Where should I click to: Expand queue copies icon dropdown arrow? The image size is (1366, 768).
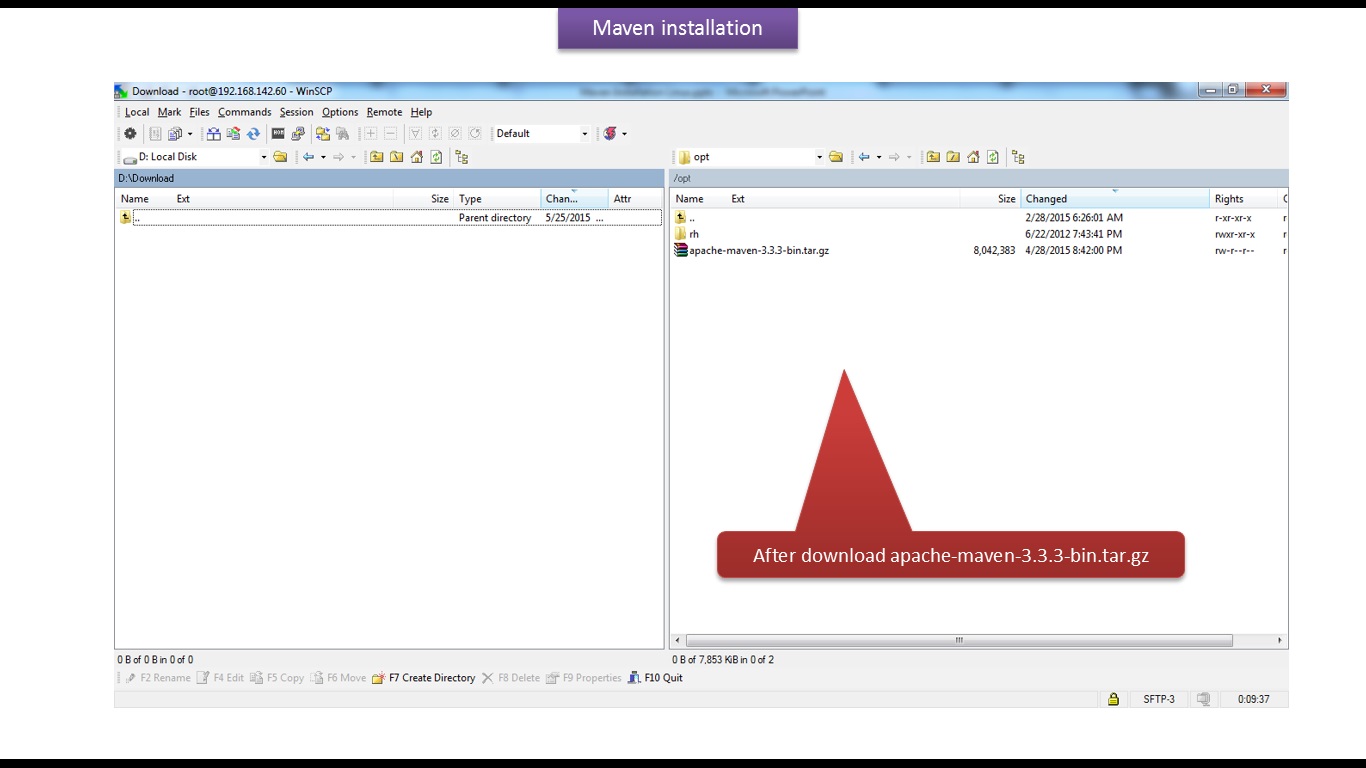click(190, 133)
